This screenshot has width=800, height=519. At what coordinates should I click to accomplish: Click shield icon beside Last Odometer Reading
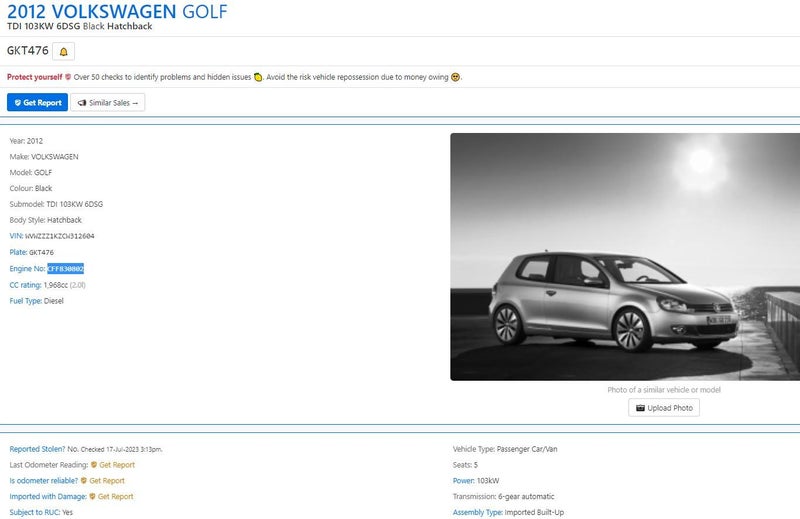click(x=94, y=465)
